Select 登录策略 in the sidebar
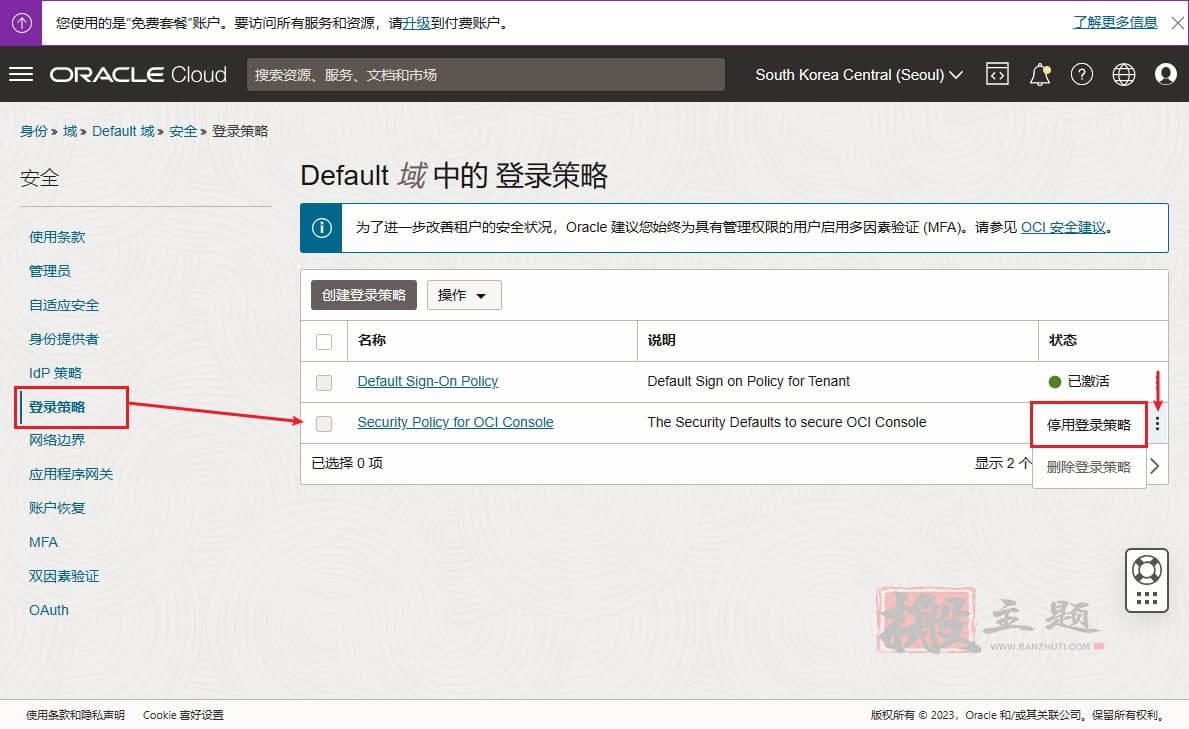The width and height of the screenshot is (1189, 729). pyautogui.click(x=57, y=407)
